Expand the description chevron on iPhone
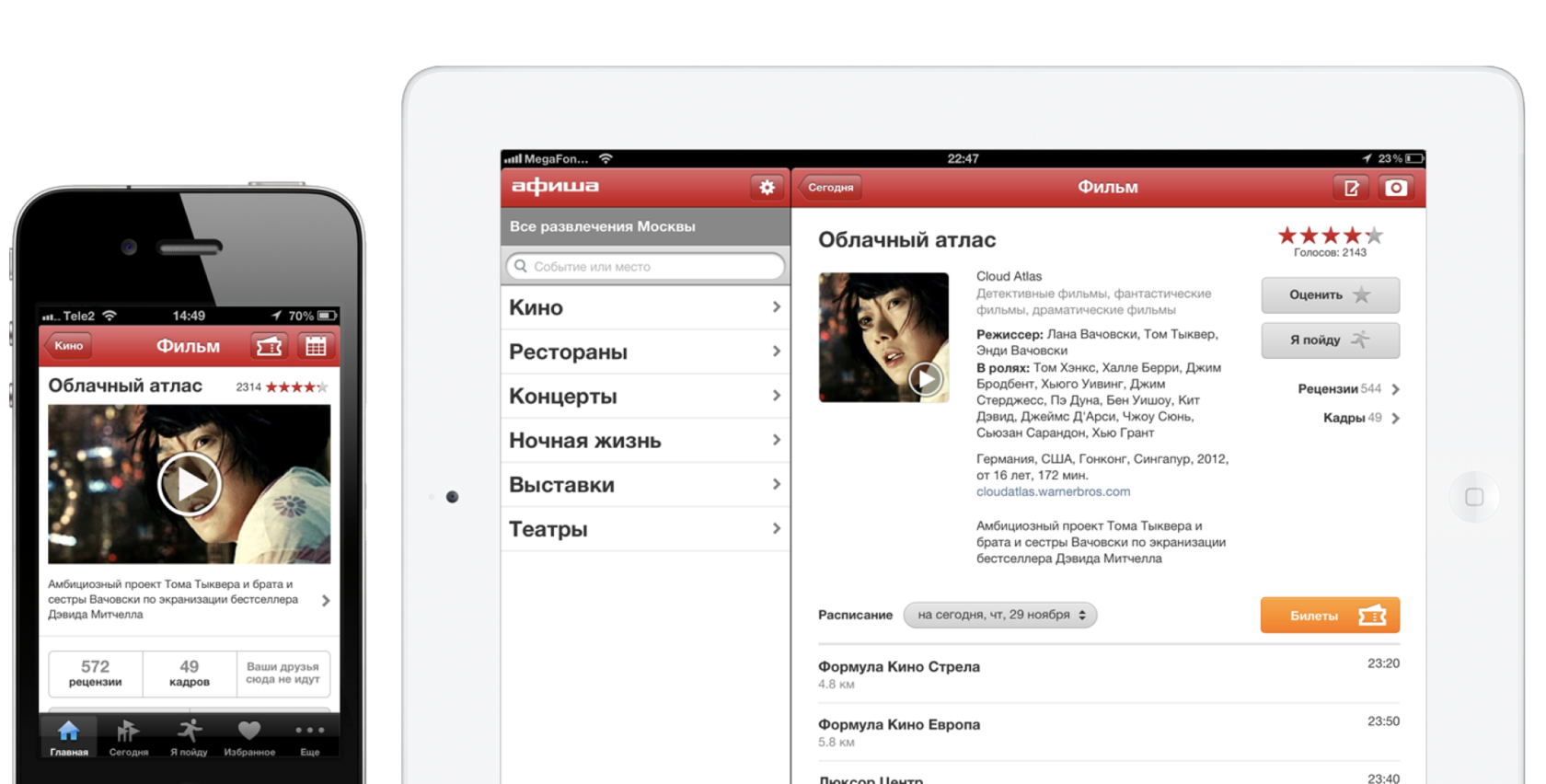This screenshot has height=784, width=1546. point(326,600)
